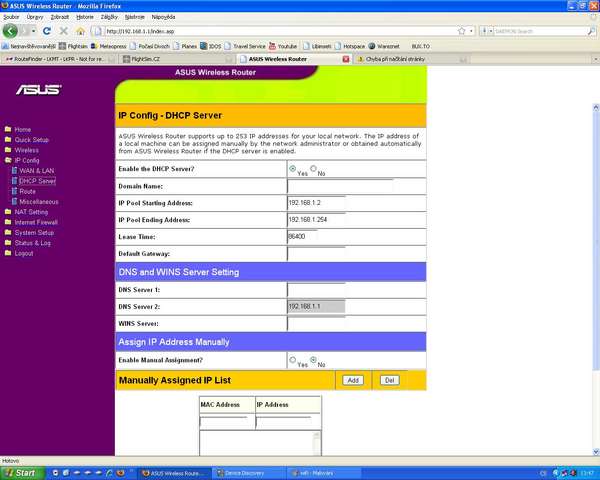Open the Záložky menu

pyautogui.click(x=109, y=17)
